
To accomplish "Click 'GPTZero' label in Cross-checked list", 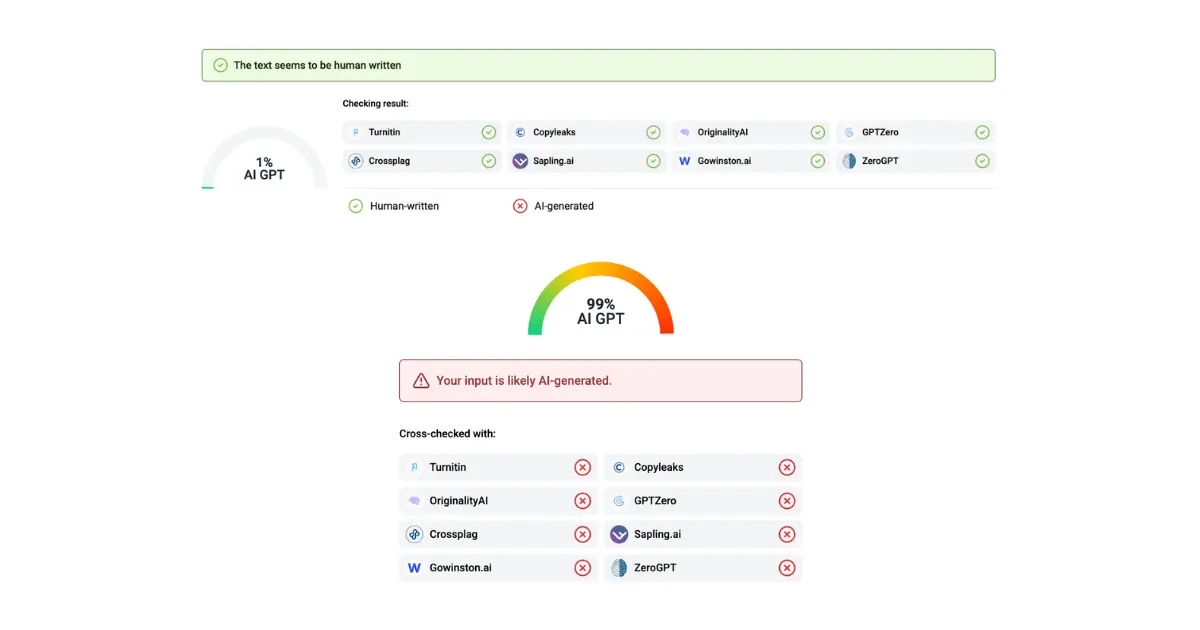I will click(x=655, y=501).
